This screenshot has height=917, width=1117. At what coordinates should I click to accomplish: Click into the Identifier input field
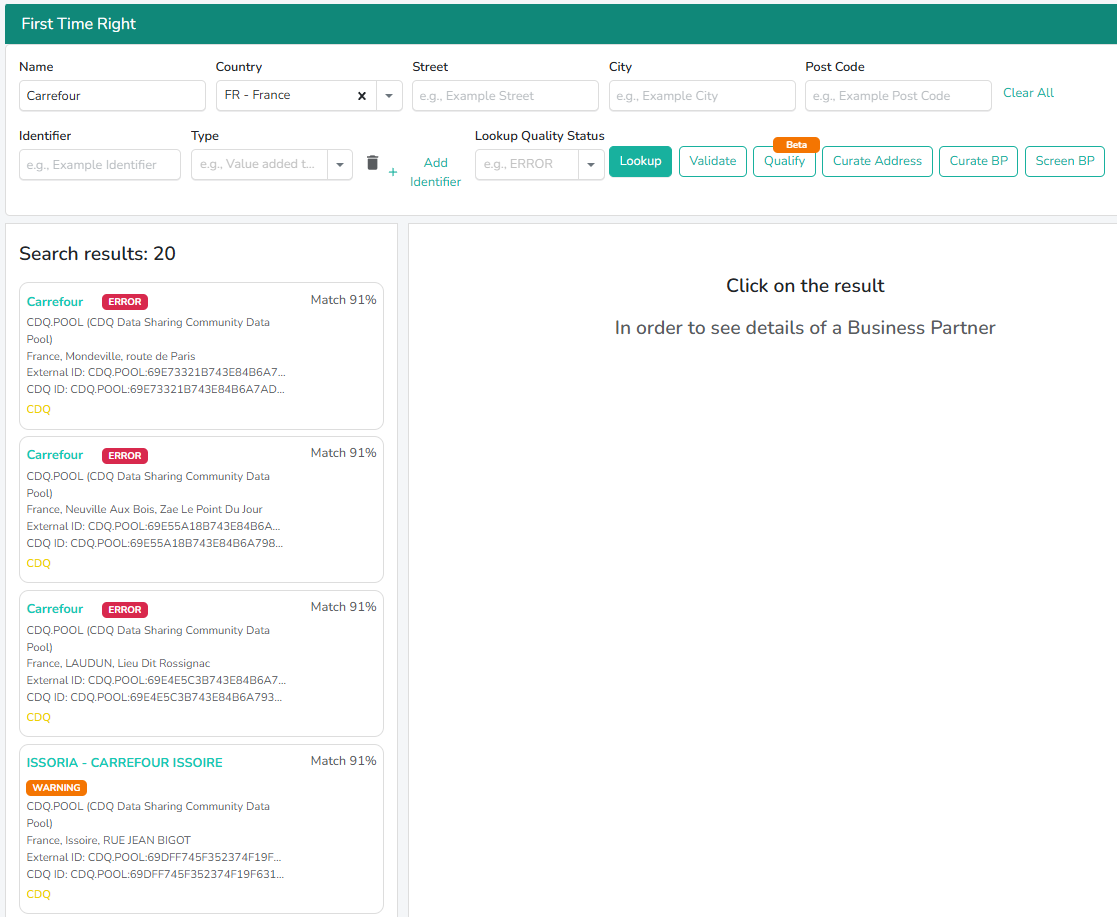[100, 165]
